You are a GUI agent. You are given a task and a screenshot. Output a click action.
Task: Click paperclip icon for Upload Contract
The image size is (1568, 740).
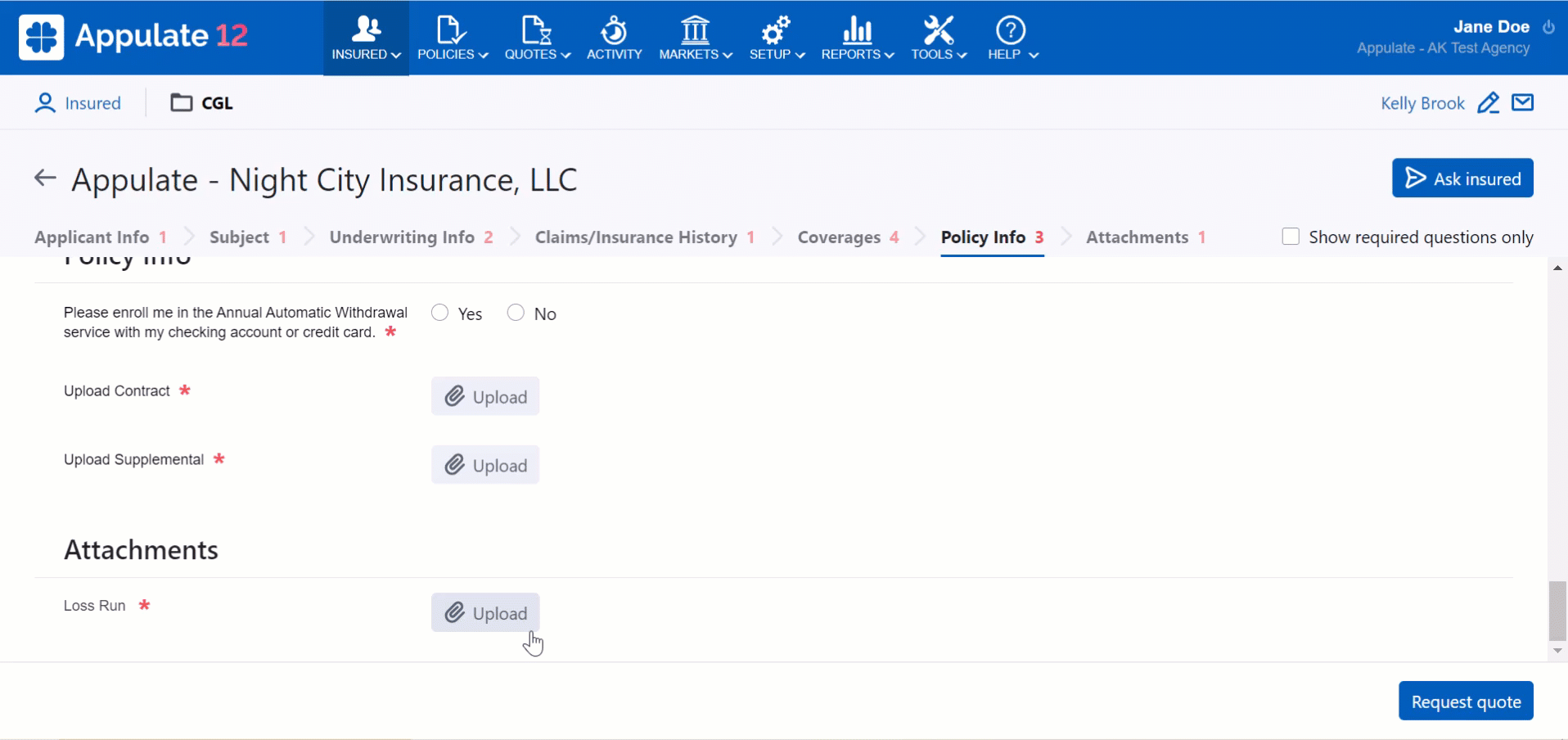[x=455, y=396]
